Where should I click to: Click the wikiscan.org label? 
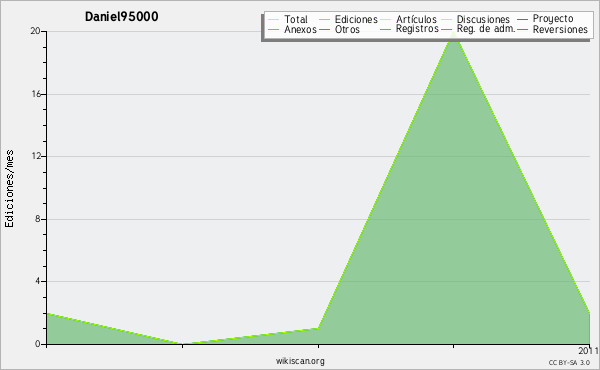300,361
